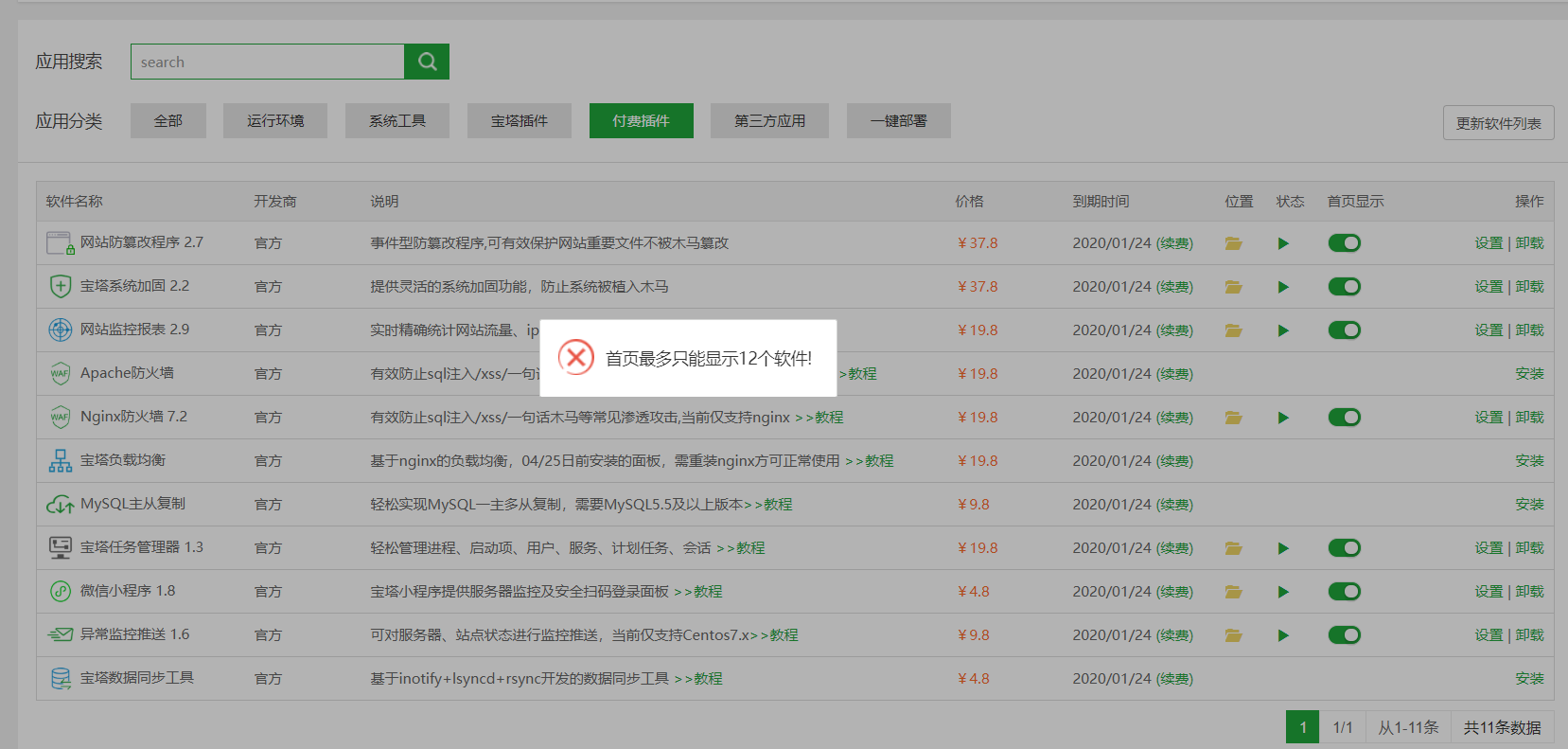Click 设置 for 网站防篡改程序
Image resolution: width=1568 pixels, height=749 pixels.
pyautogui.click(x=1489, y=243)
